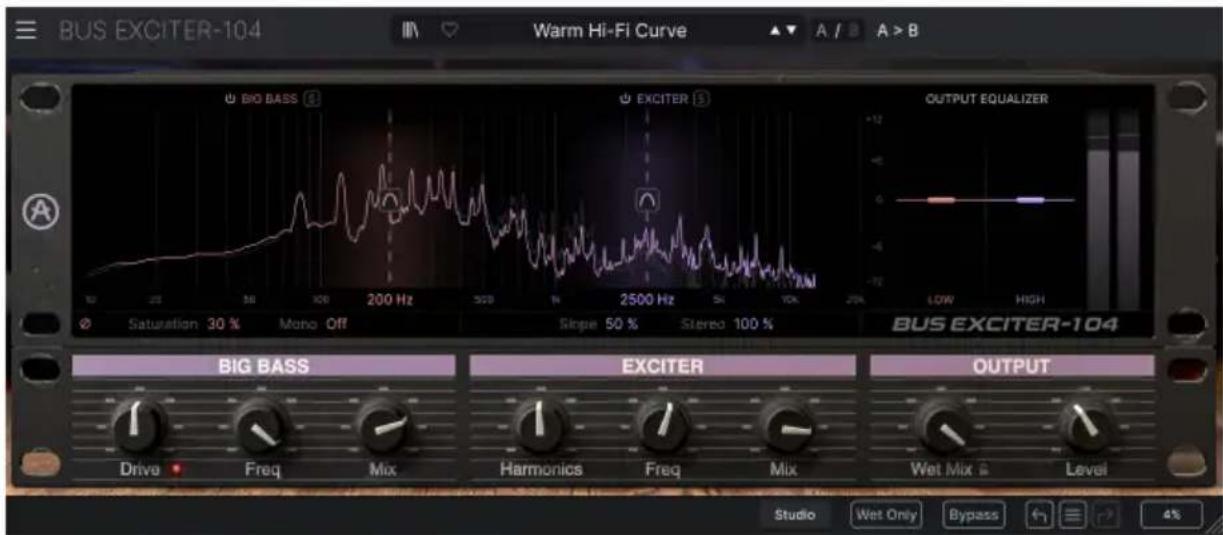Click the OUTPUT section header
The width and height of the screenshot is (1223, 535).
click(x=1012, y=366)
